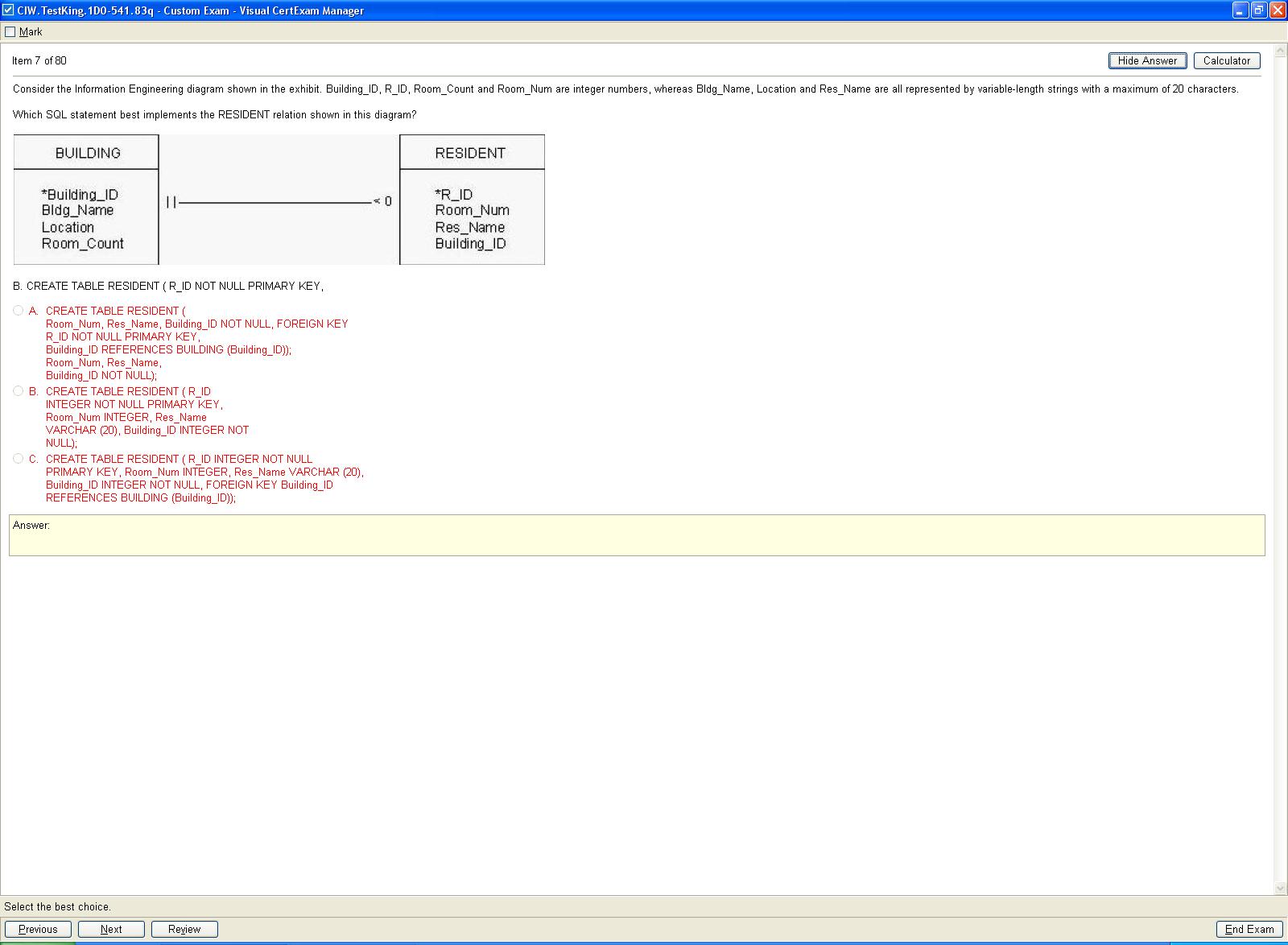Click the Hide Answer button
The height and width of the screenshot is (945, 1288).
pyautogui.click(x=1147, y=60)
